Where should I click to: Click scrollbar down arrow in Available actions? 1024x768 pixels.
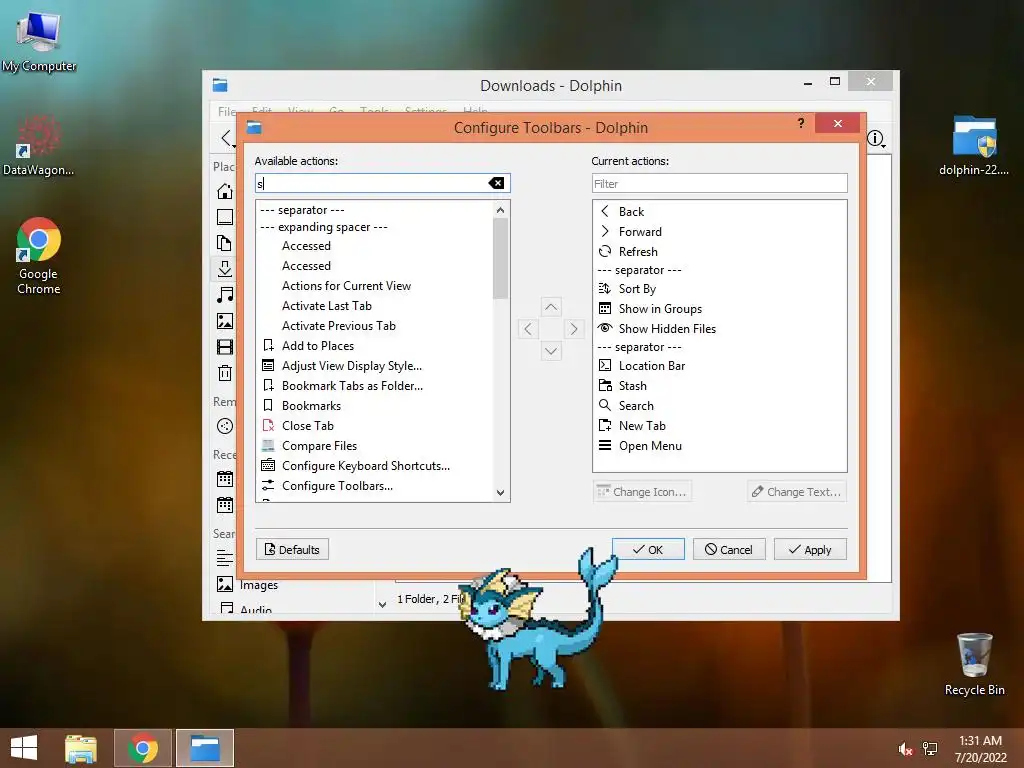point(500,493)
